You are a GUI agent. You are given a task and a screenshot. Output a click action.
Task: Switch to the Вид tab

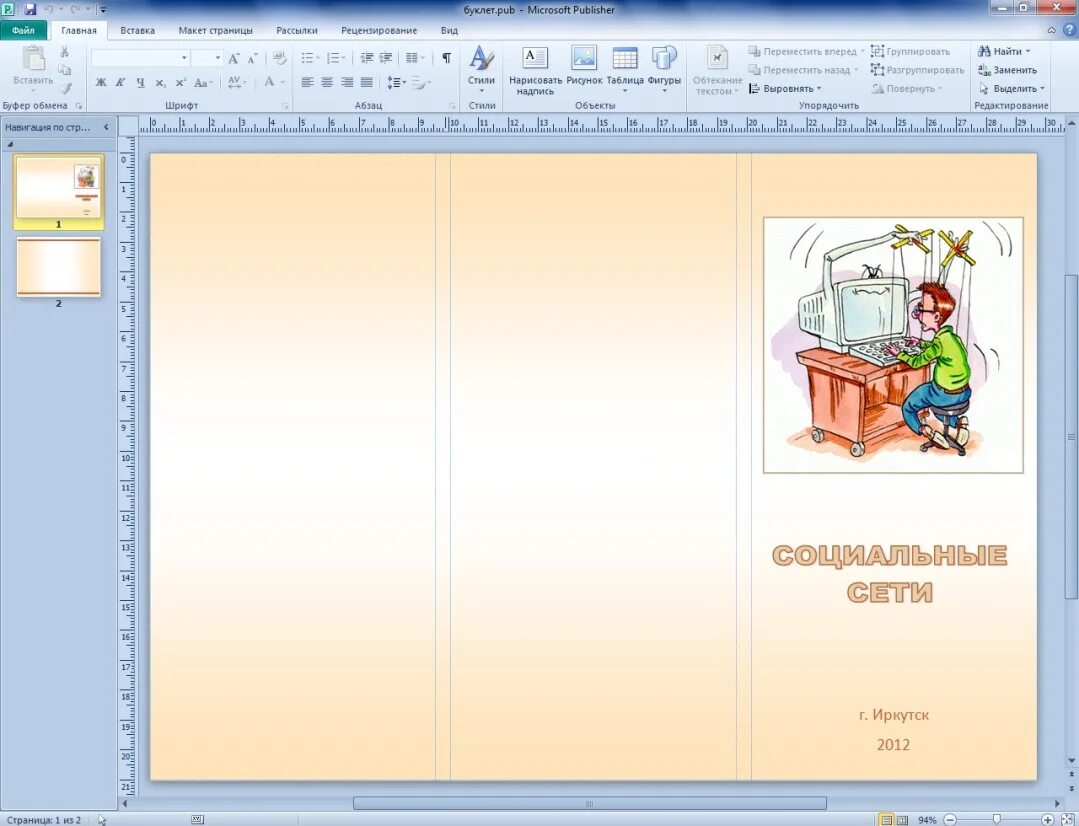point(449,30)
